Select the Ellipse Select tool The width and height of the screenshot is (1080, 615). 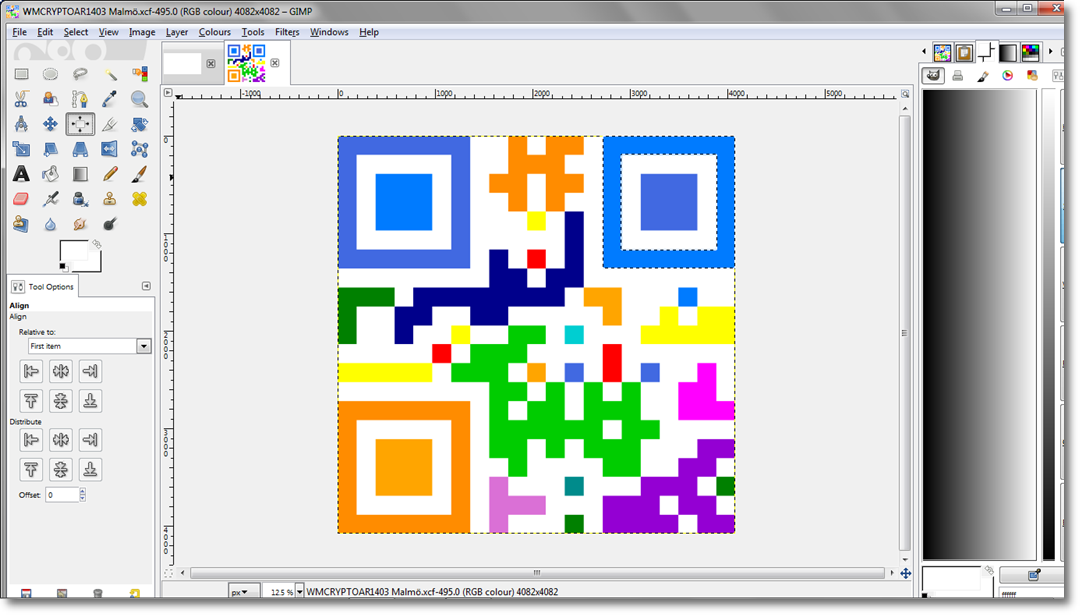50,74
